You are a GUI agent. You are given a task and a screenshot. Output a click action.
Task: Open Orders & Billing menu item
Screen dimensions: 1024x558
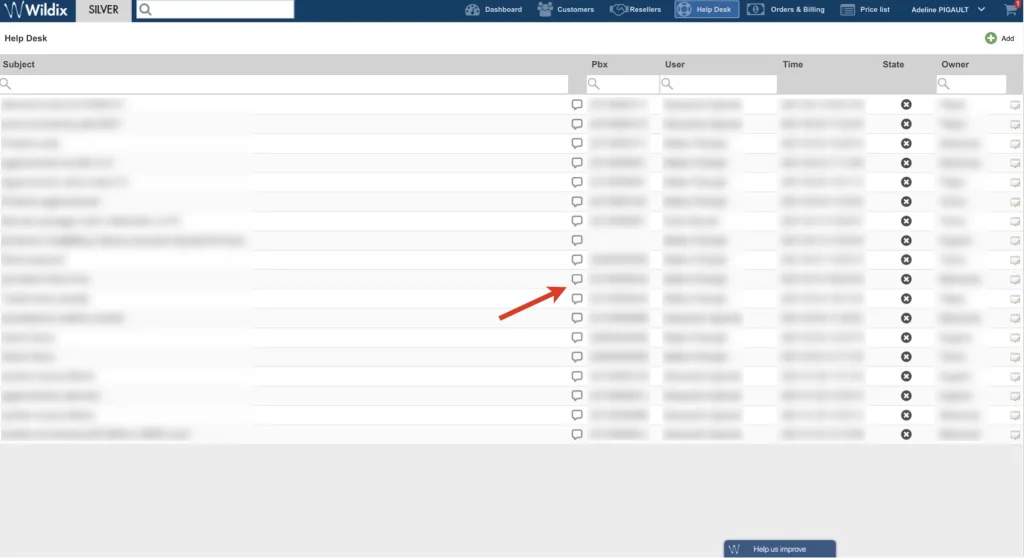click(785, 10)
